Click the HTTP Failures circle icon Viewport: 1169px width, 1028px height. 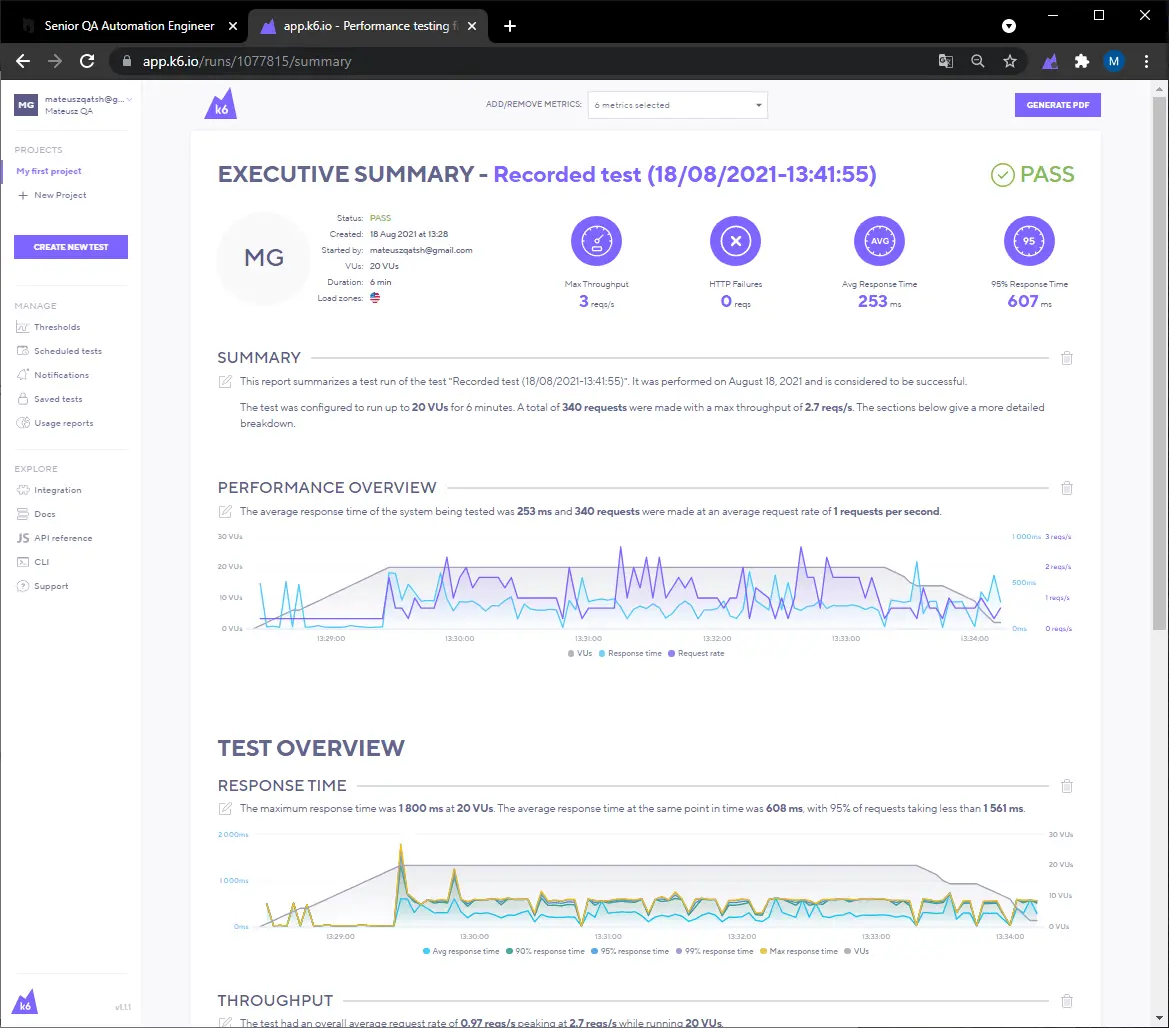coord(735,242)
